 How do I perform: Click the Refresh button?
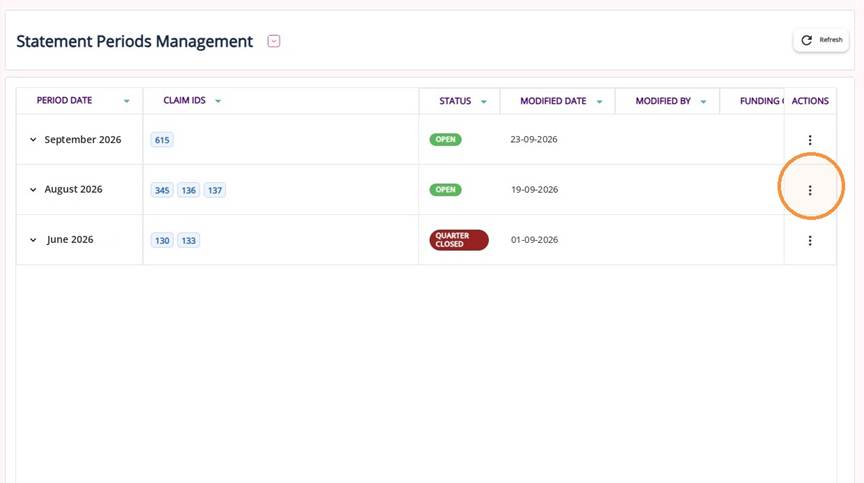point(821,40)
